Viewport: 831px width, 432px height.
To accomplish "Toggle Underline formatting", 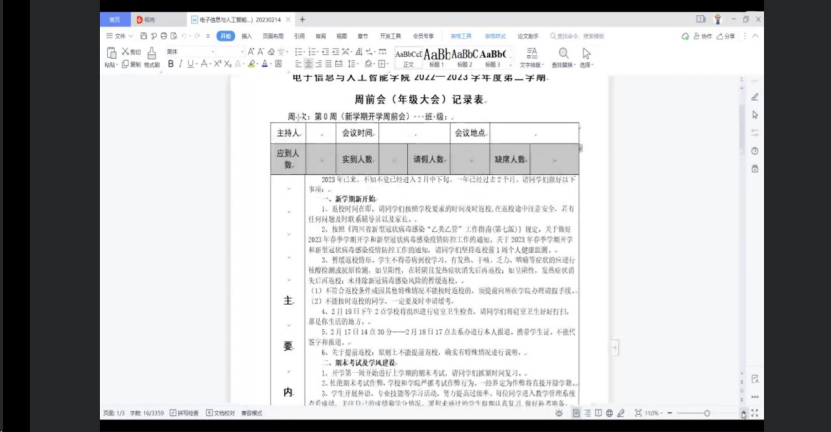I will coord(190,64).
